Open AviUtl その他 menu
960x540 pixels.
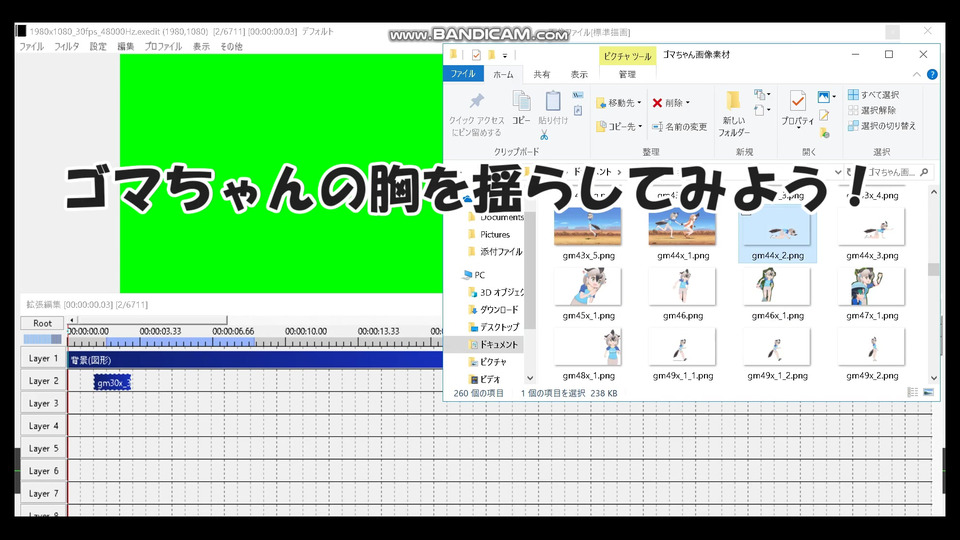pos(231,47)
